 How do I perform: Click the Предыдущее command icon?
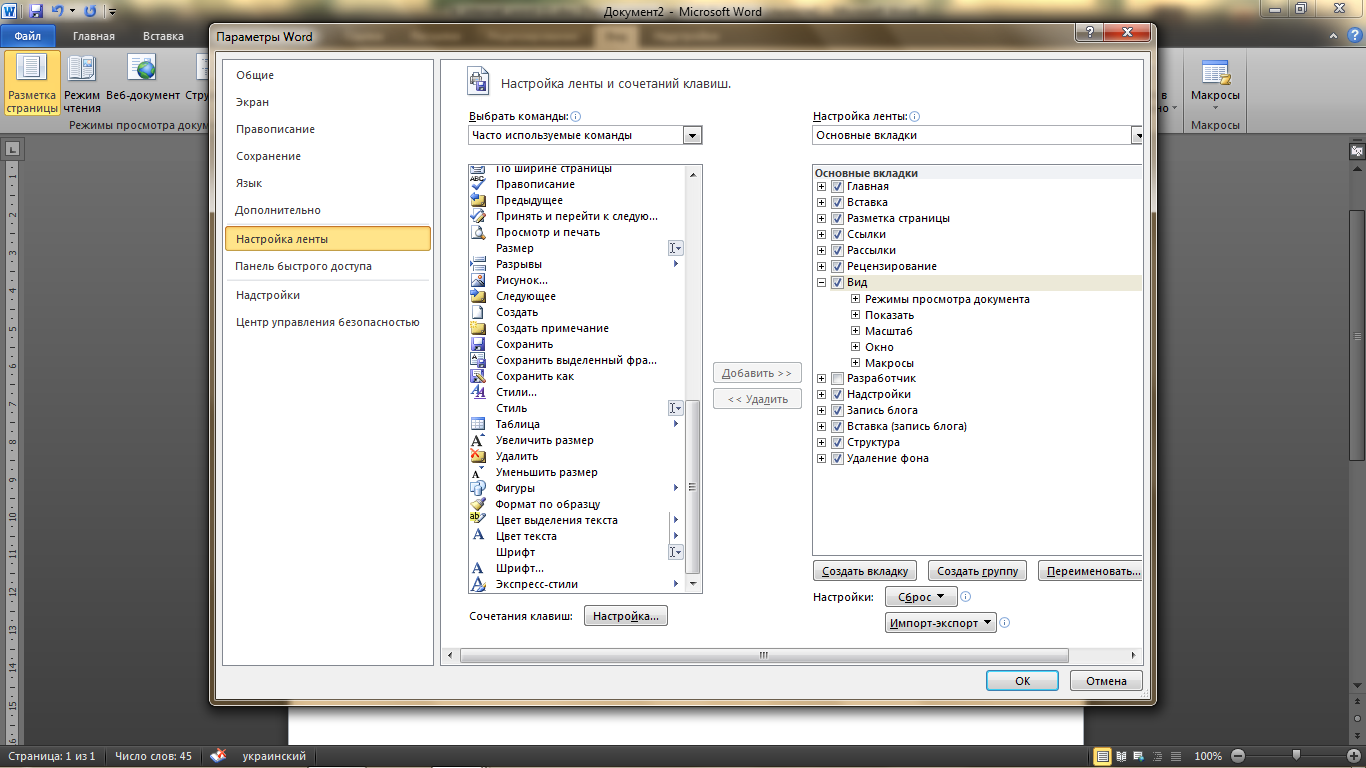pyautogui.click(x=478, y=200)
